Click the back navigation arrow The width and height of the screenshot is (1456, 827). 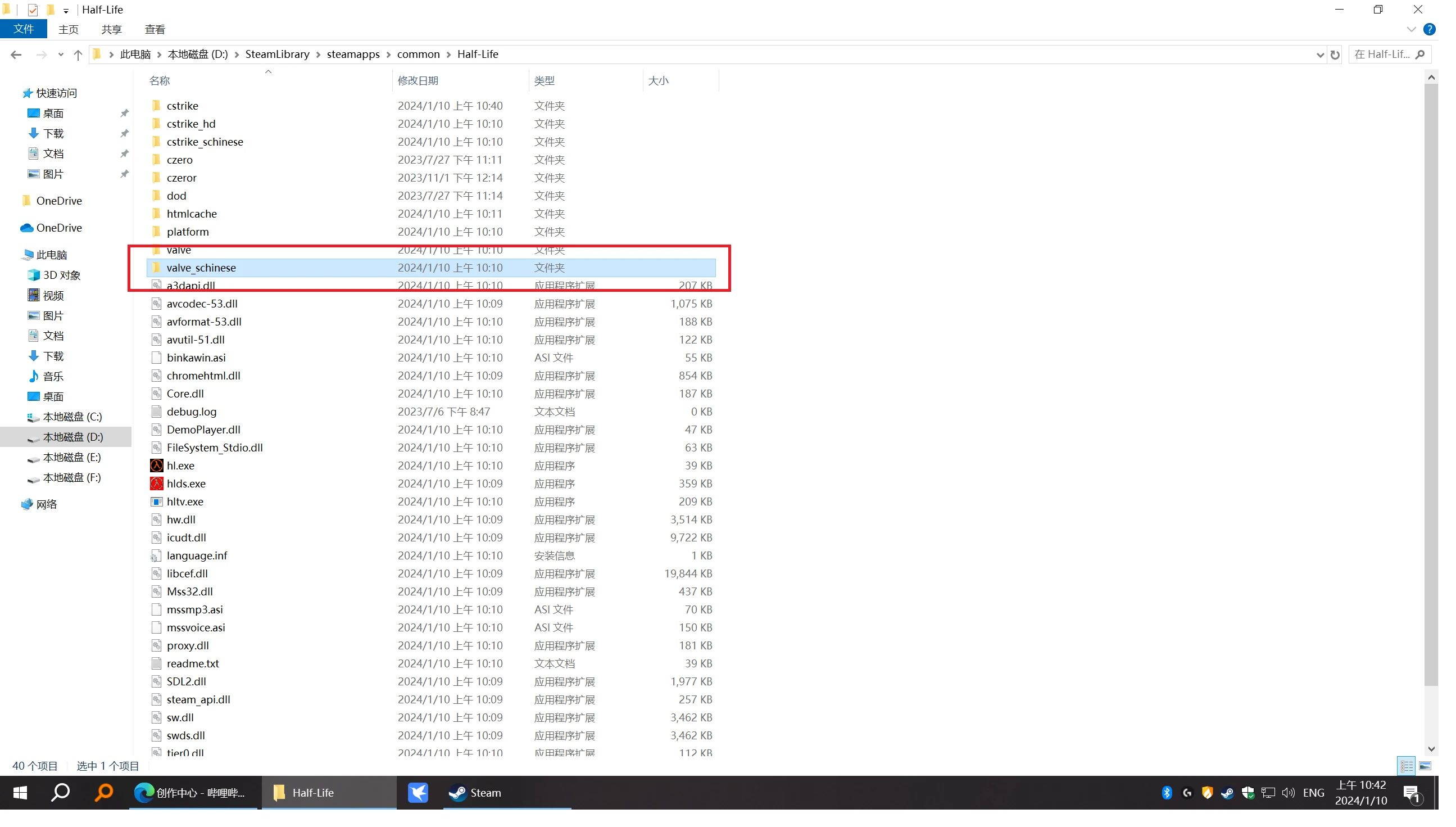[16, 55]
